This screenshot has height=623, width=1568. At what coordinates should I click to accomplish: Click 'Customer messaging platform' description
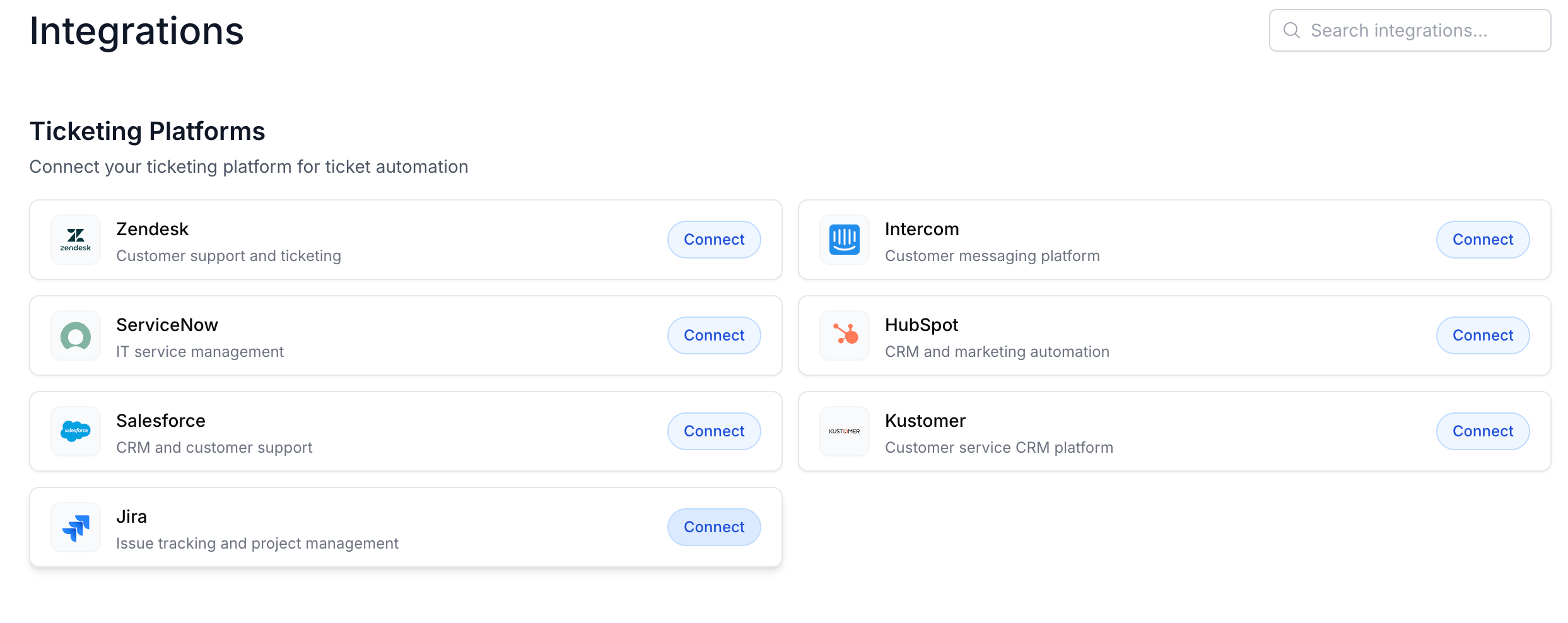coord(992,256)
